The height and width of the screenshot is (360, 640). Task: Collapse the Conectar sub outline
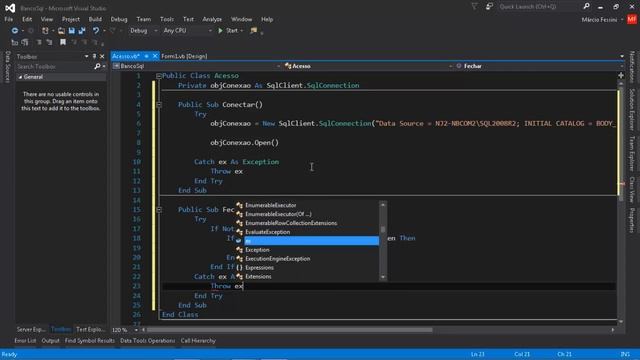[x=159, y=105]
